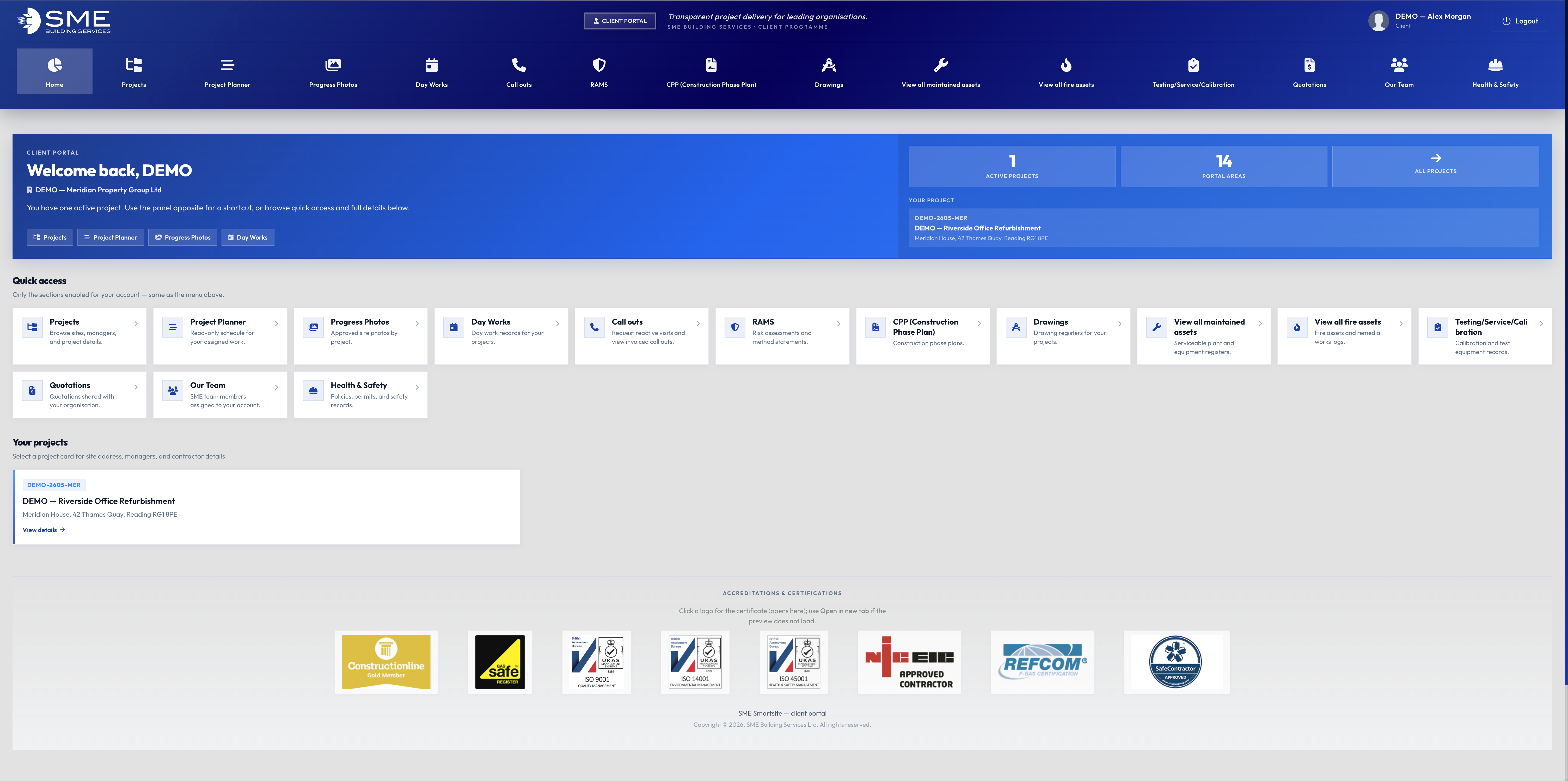Click Project Planner quick access card icon
This screenshot has width=1568, height=781.
(x=173, y=327)
